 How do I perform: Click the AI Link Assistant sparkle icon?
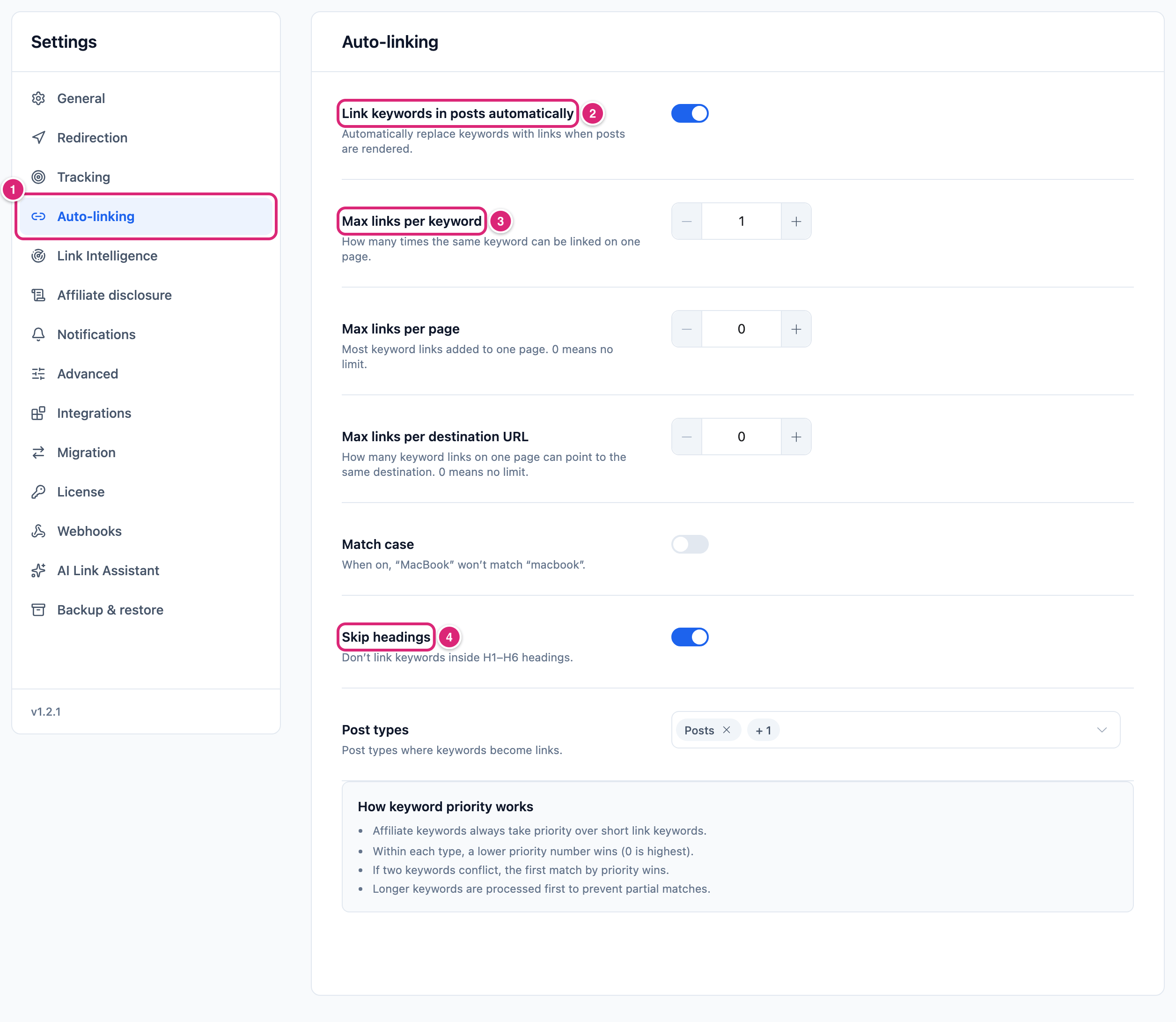point(38,570)
